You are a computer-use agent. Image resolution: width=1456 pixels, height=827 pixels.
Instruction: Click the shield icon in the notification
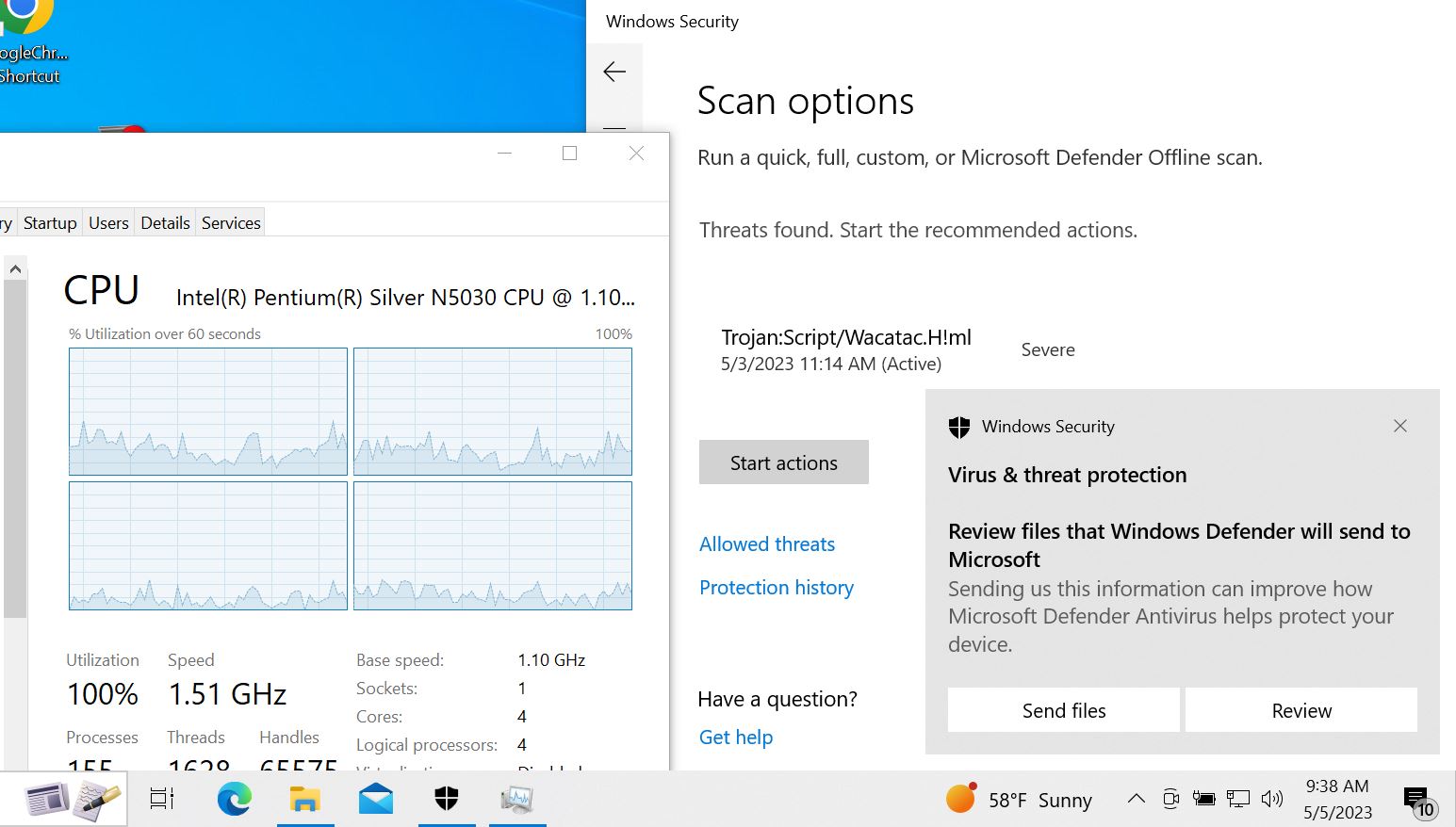pos(959,428)
